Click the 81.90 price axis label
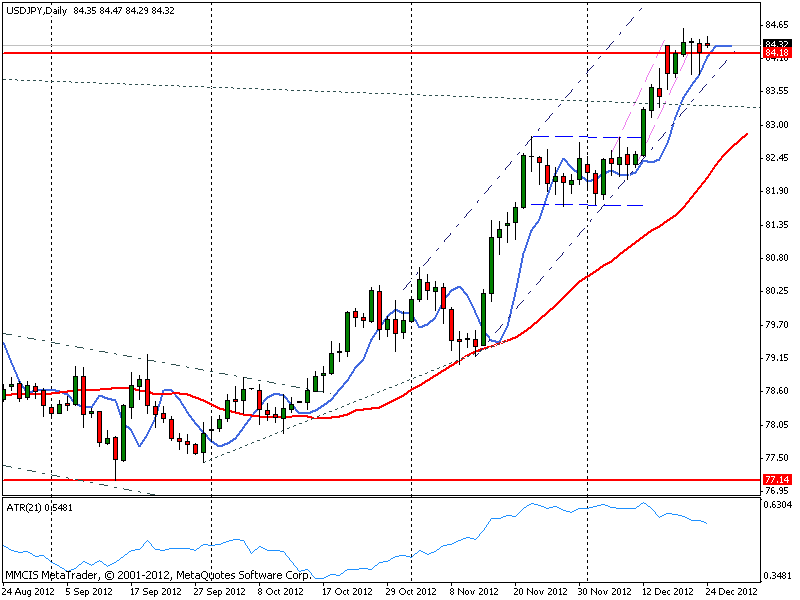This screenshot has height=600, width=800. pos(777,191)
